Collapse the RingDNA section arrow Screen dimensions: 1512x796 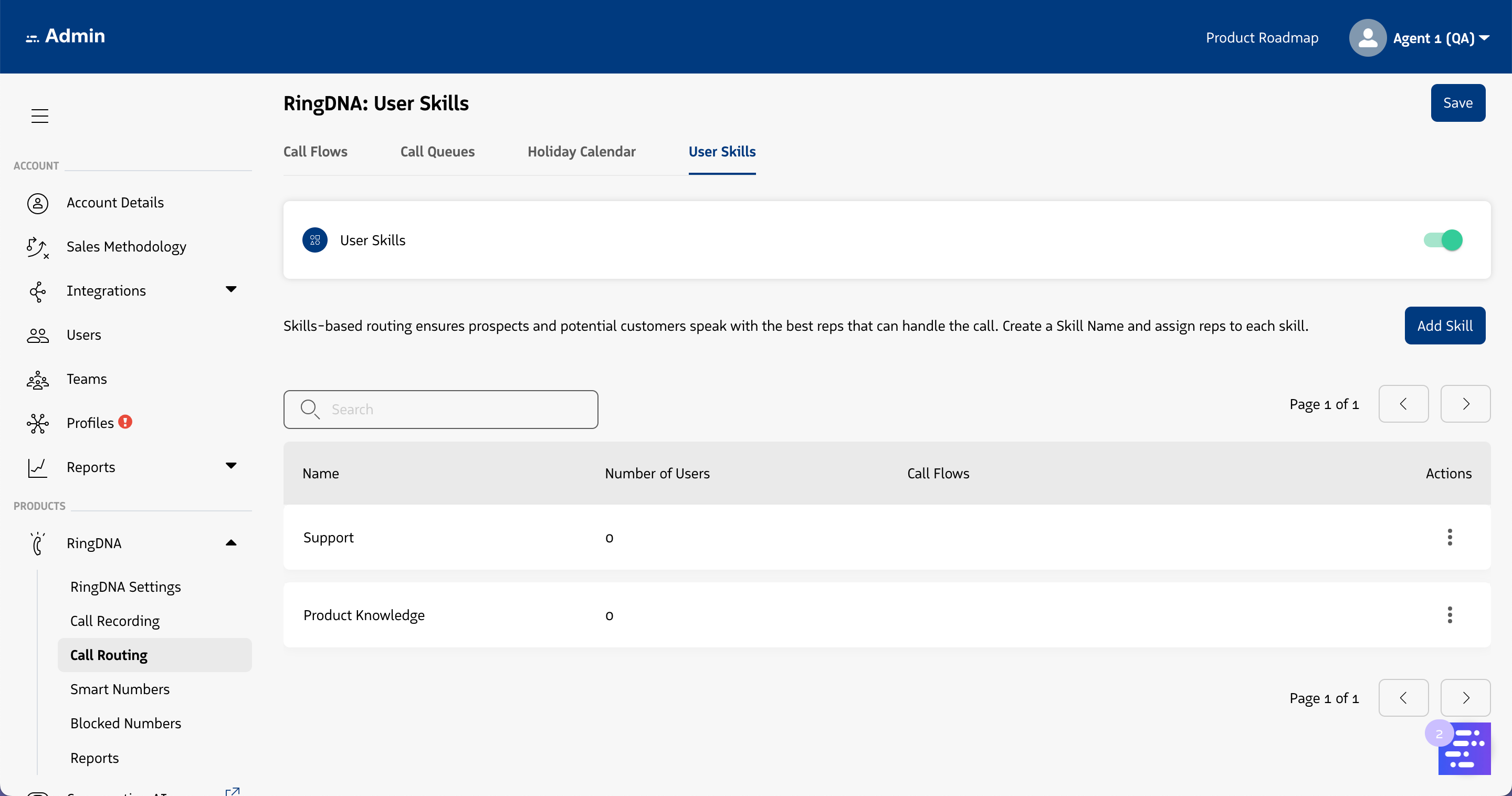[x=230, y=543]
